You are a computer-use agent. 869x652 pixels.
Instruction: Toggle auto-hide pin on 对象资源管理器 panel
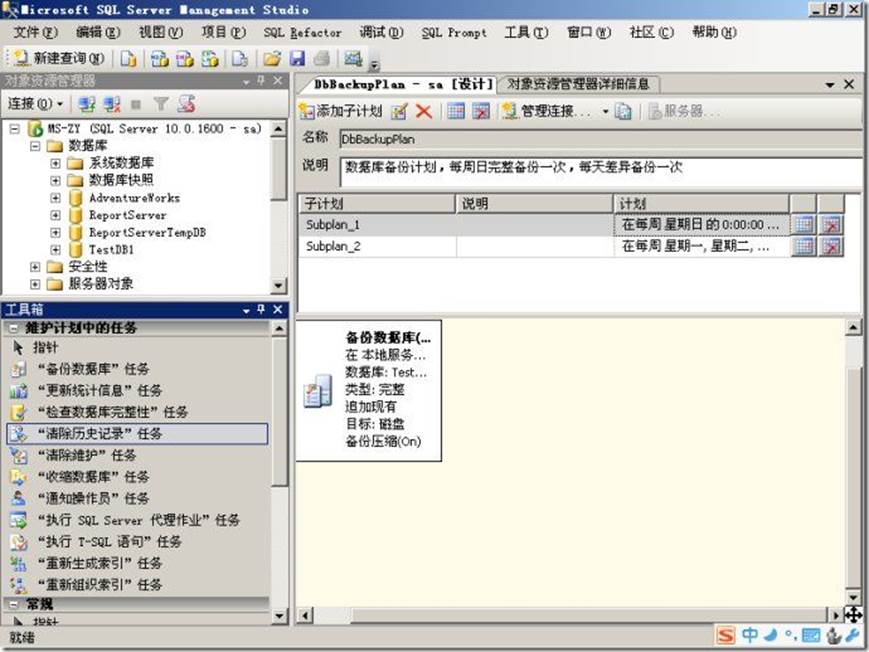click(x=261, y=82)
